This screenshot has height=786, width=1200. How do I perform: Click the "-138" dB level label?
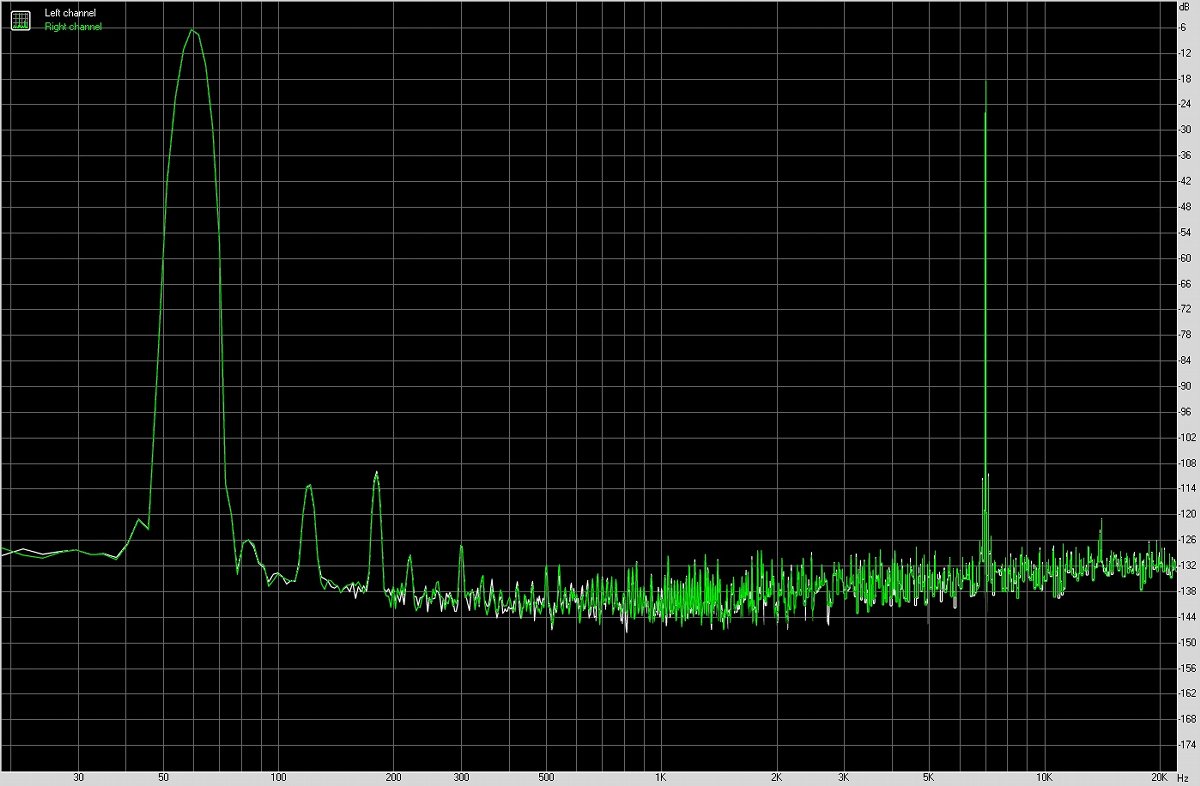(x=1187, y=591)
